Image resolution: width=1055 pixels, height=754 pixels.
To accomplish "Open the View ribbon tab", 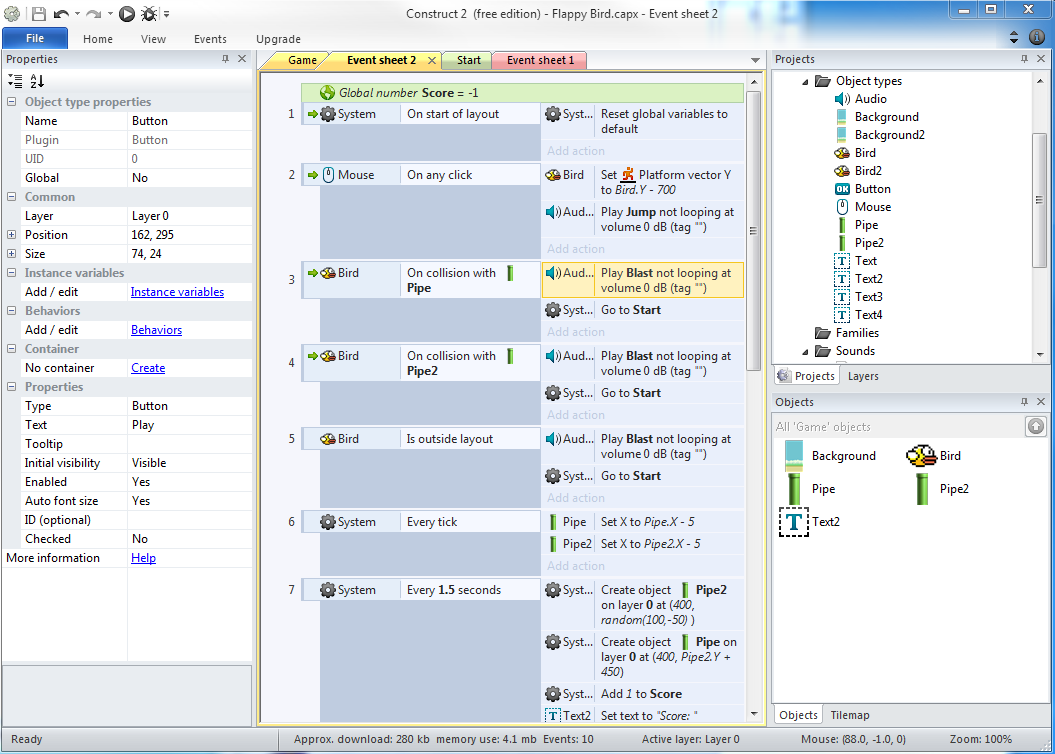I will coord(153,39).
